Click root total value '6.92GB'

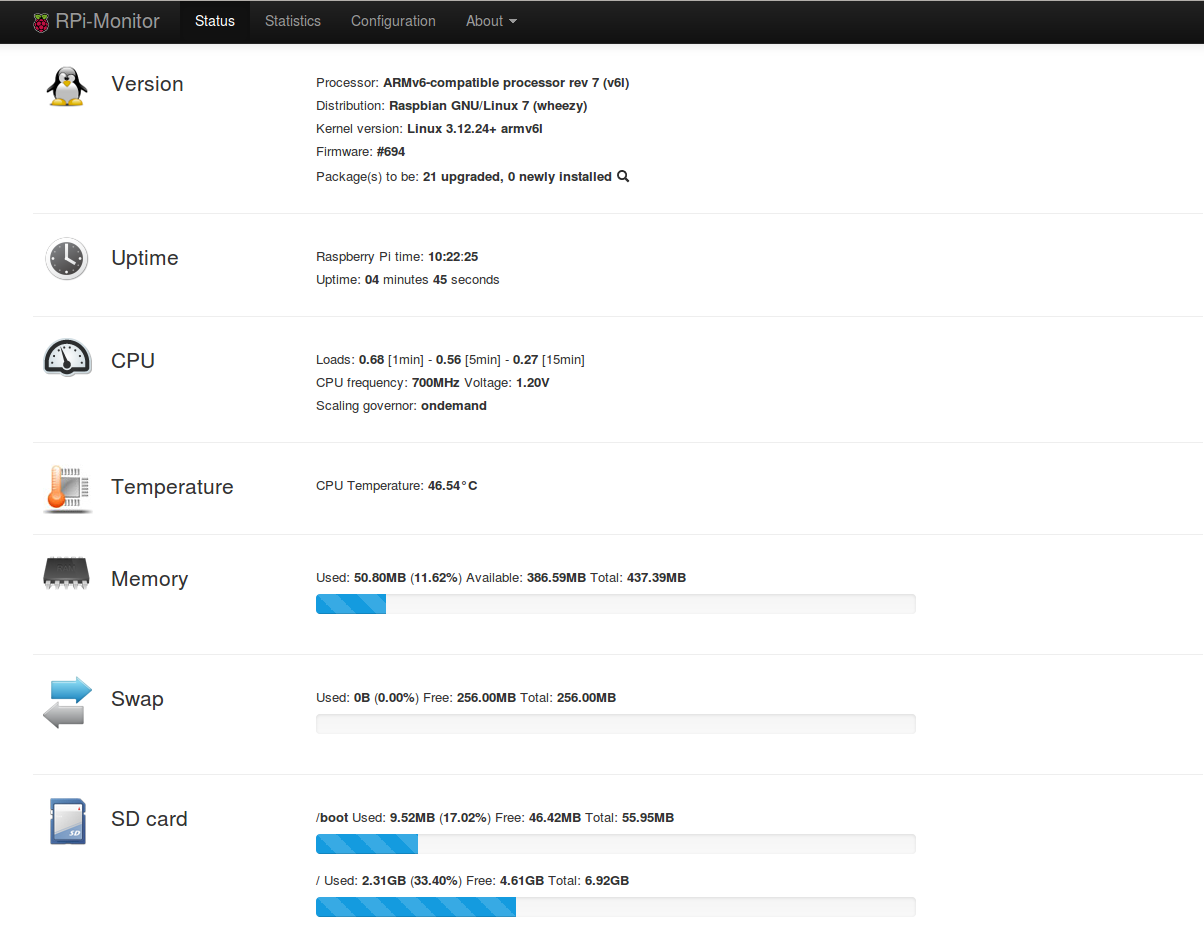point(607,881)
